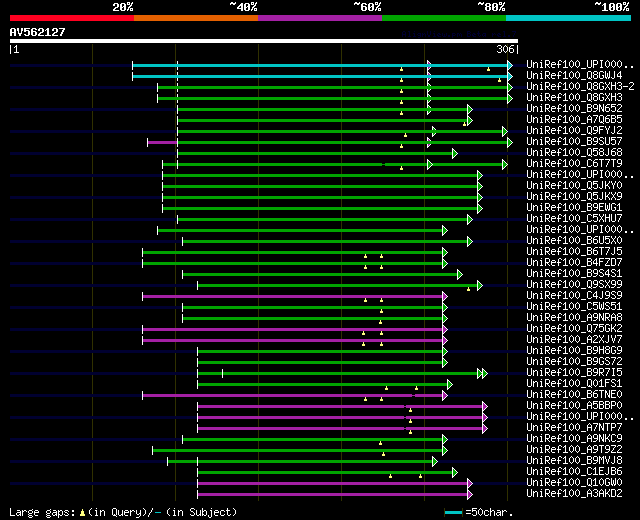Click the UniRef100_Q9SX99 label
Image resolution: width=640 pixels, height=520 pixels.
(x=574, y=284)
